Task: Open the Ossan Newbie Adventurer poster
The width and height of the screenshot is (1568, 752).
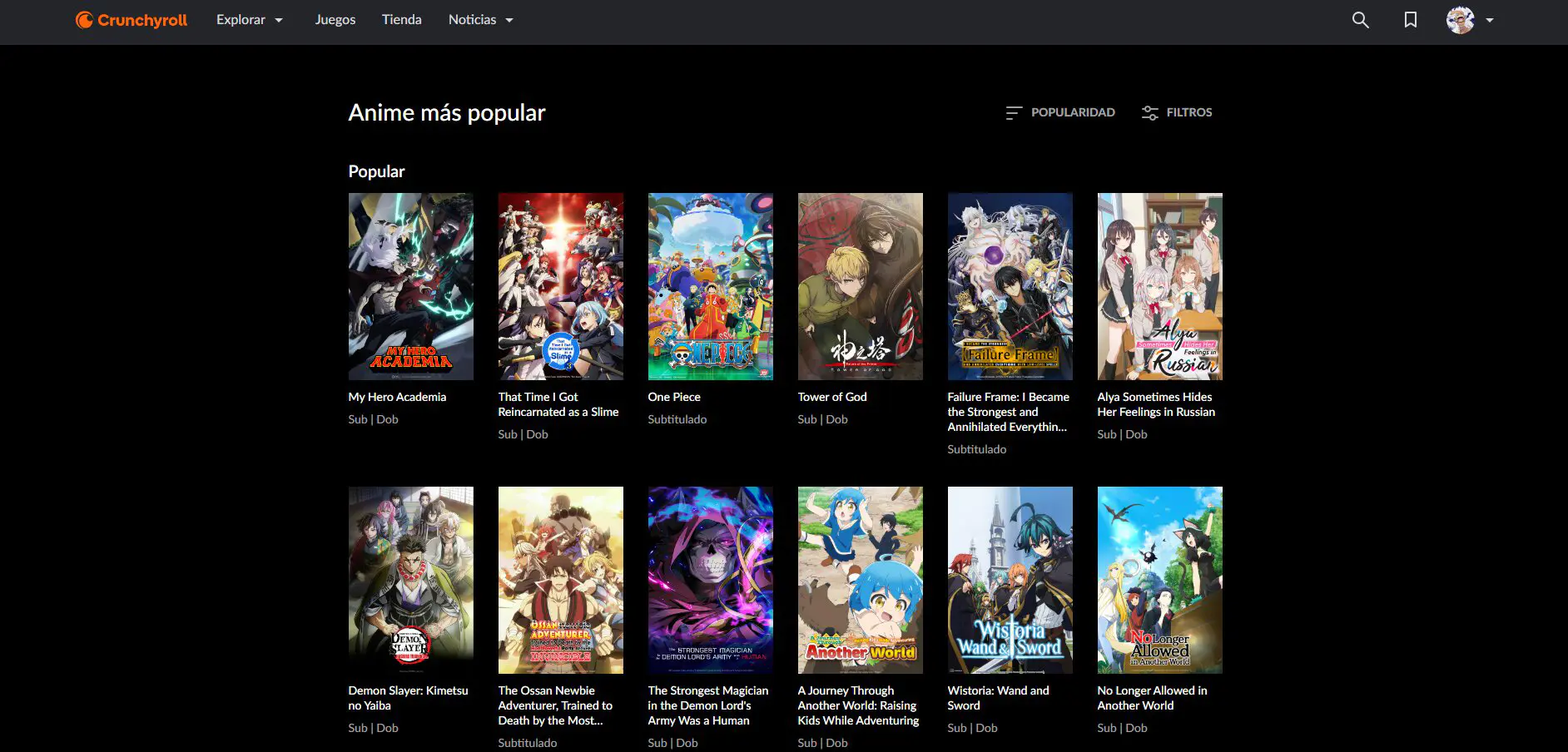Action: coord(561,580)
